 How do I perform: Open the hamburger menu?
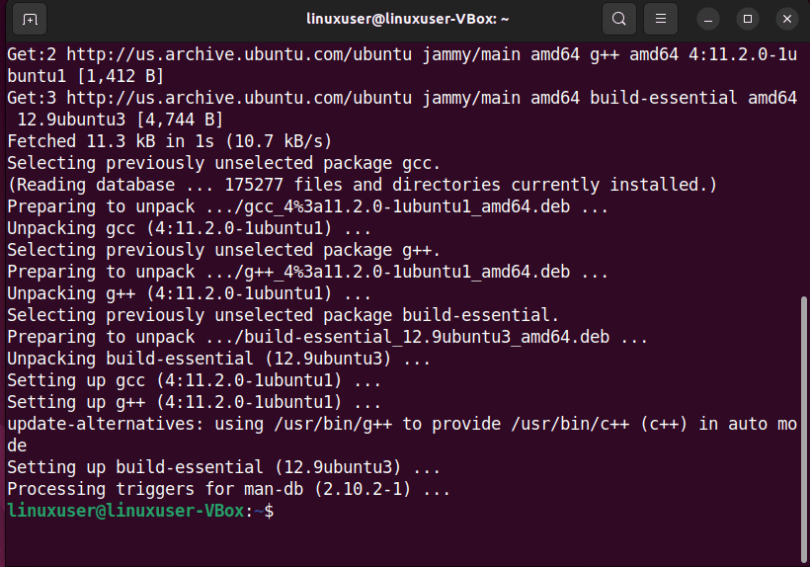pos(660,20)
